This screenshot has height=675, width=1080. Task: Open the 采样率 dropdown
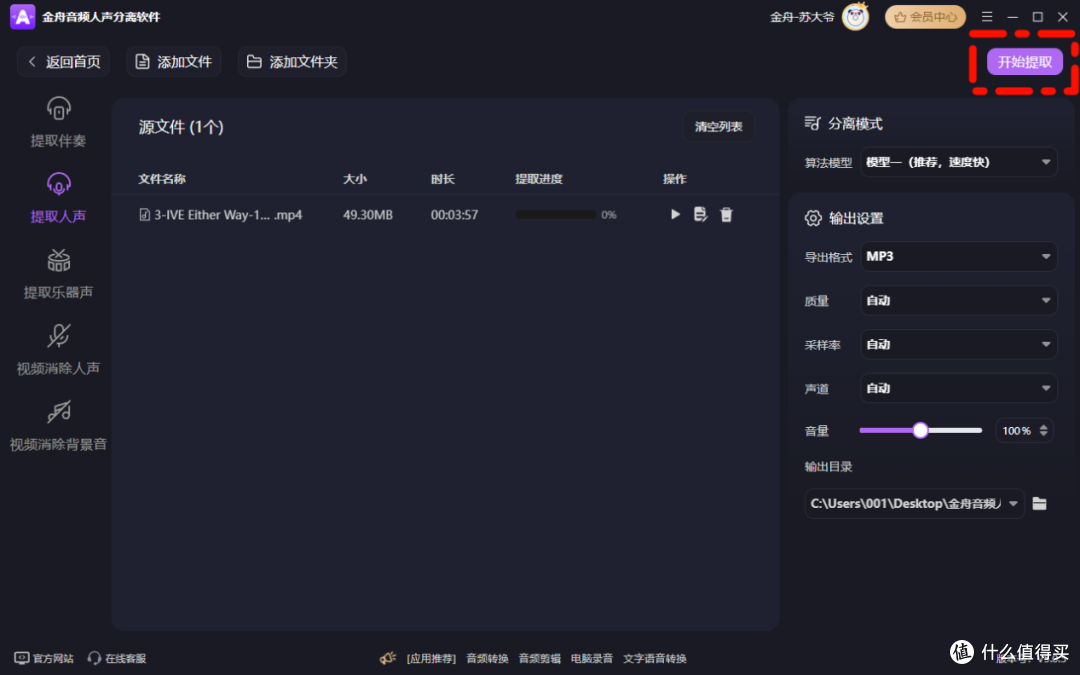coord(959,344)
